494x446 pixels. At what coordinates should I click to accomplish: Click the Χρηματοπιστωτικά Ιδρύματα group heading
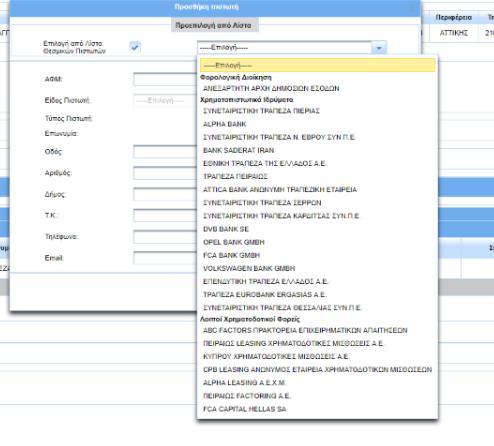pyautogui.click(x=247, y=100)
